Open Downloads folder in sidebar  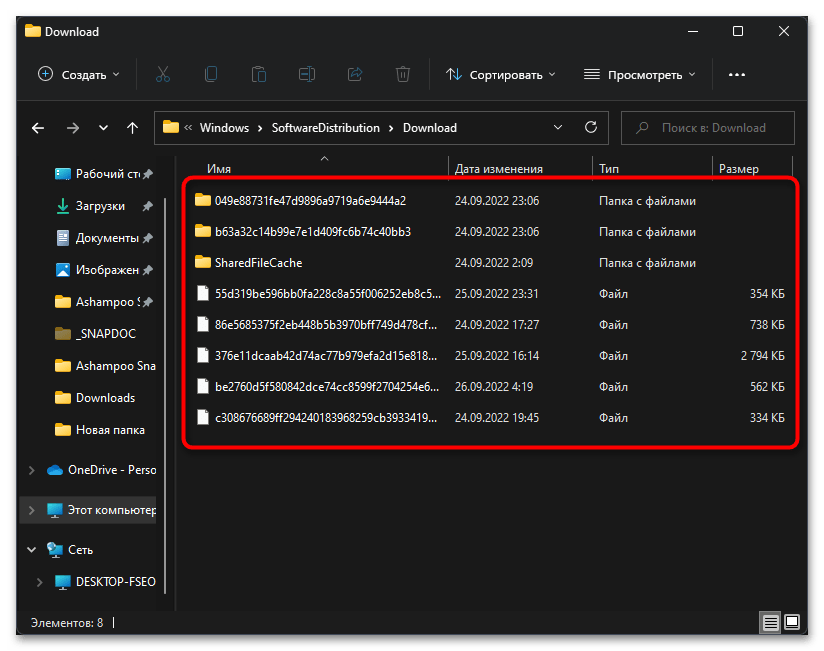tap(95, 398)
